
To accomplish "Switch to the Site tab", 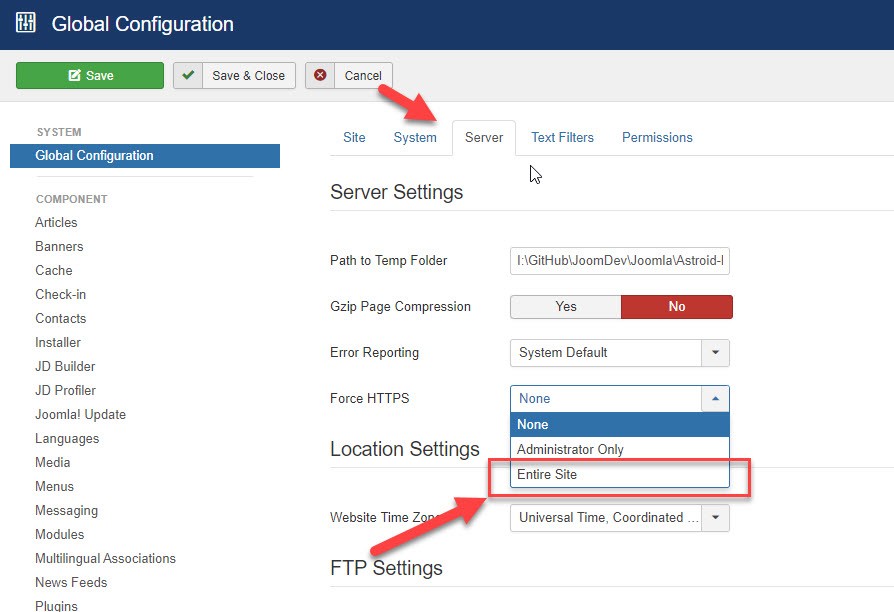I will (x=354, y=137).
